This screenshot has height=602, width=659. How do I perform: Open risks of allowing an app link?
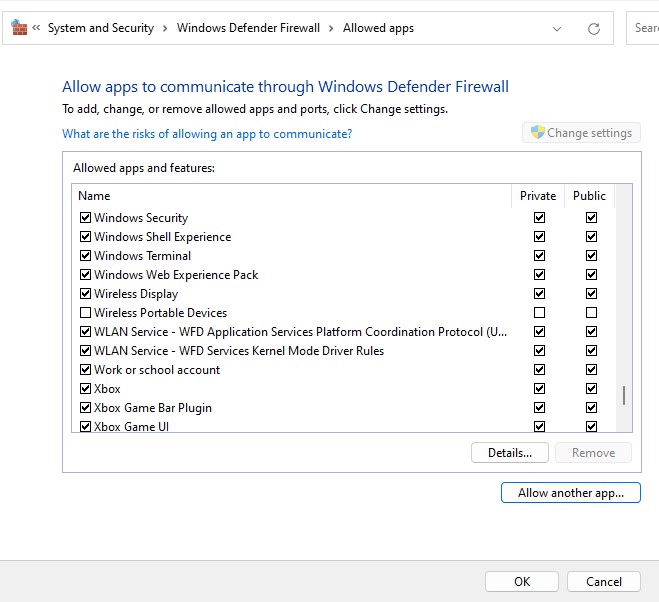207,134
